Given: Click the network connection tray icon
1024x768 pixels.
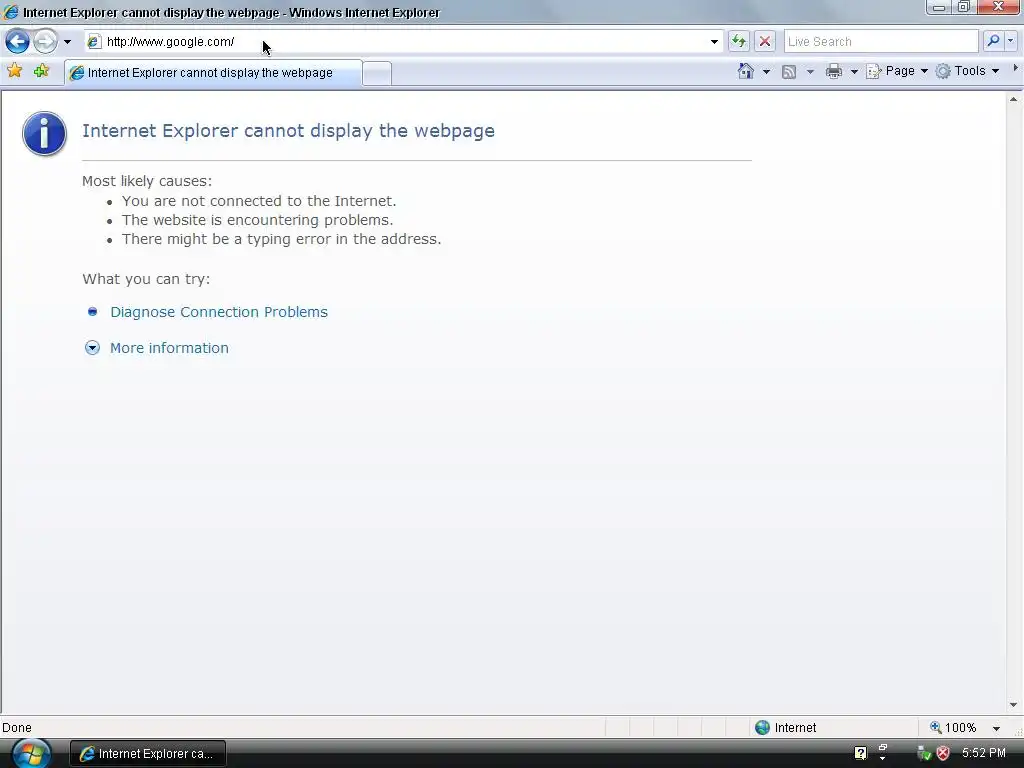Looking at the screenshot, I should (923, 754).
